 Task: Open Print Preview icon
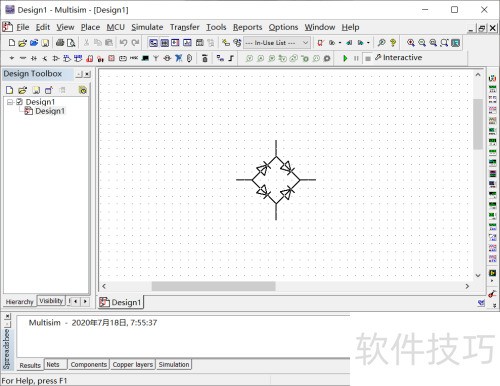71,43
